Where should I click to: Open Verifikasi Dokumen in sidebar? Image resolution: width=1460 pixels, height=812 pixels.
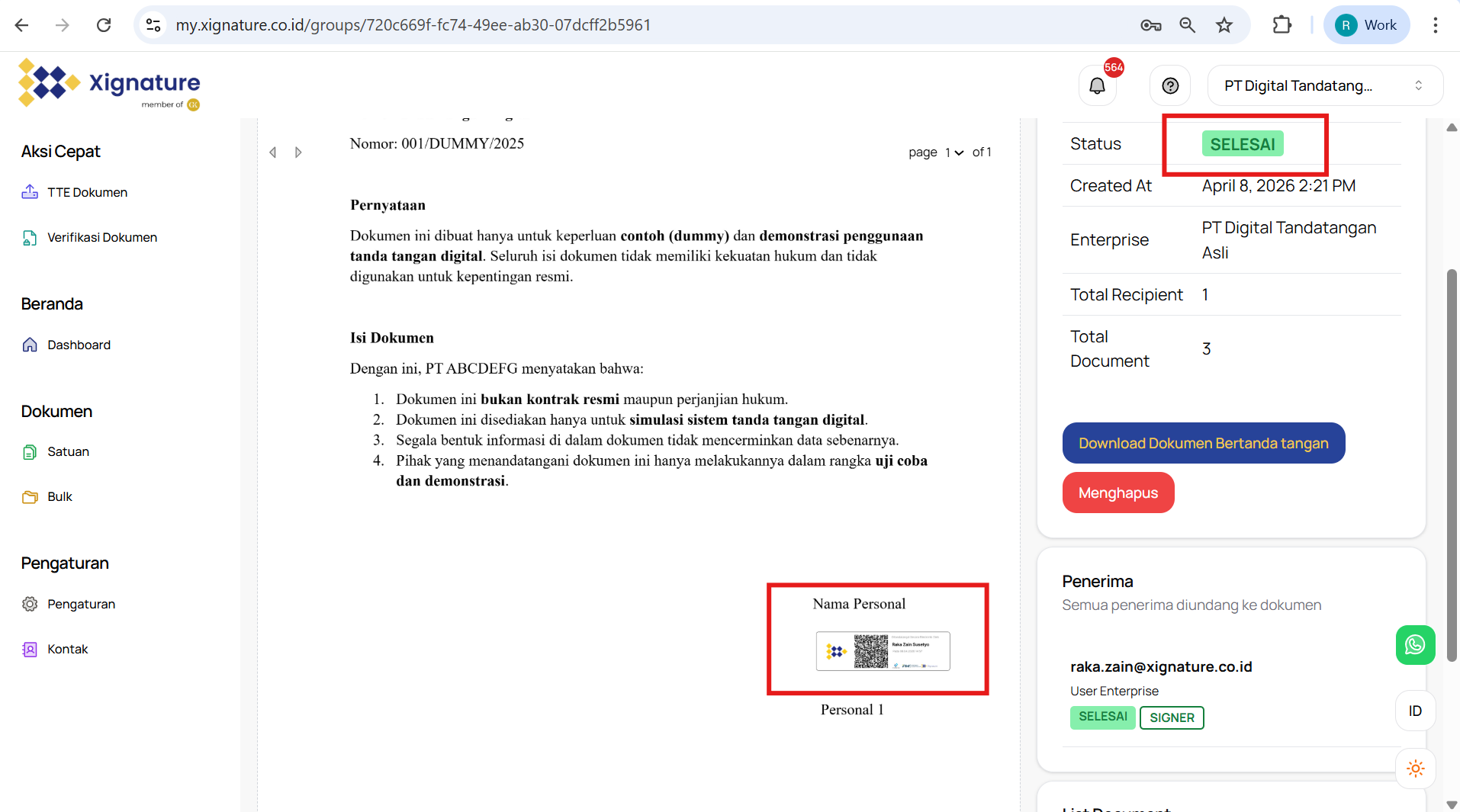tap(101, 237)
